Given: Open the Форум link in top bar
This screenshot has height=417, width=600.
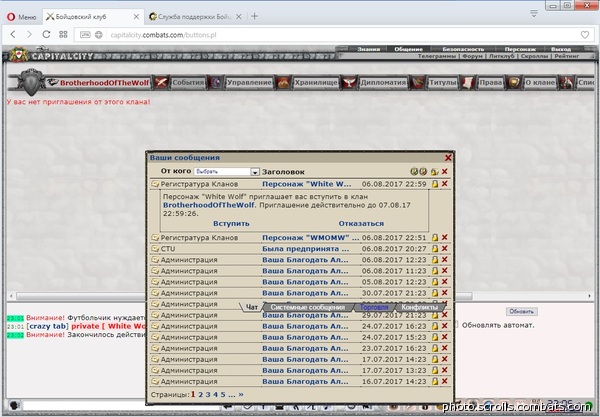Looking at the screenshot, I should (x=472, y=56).
